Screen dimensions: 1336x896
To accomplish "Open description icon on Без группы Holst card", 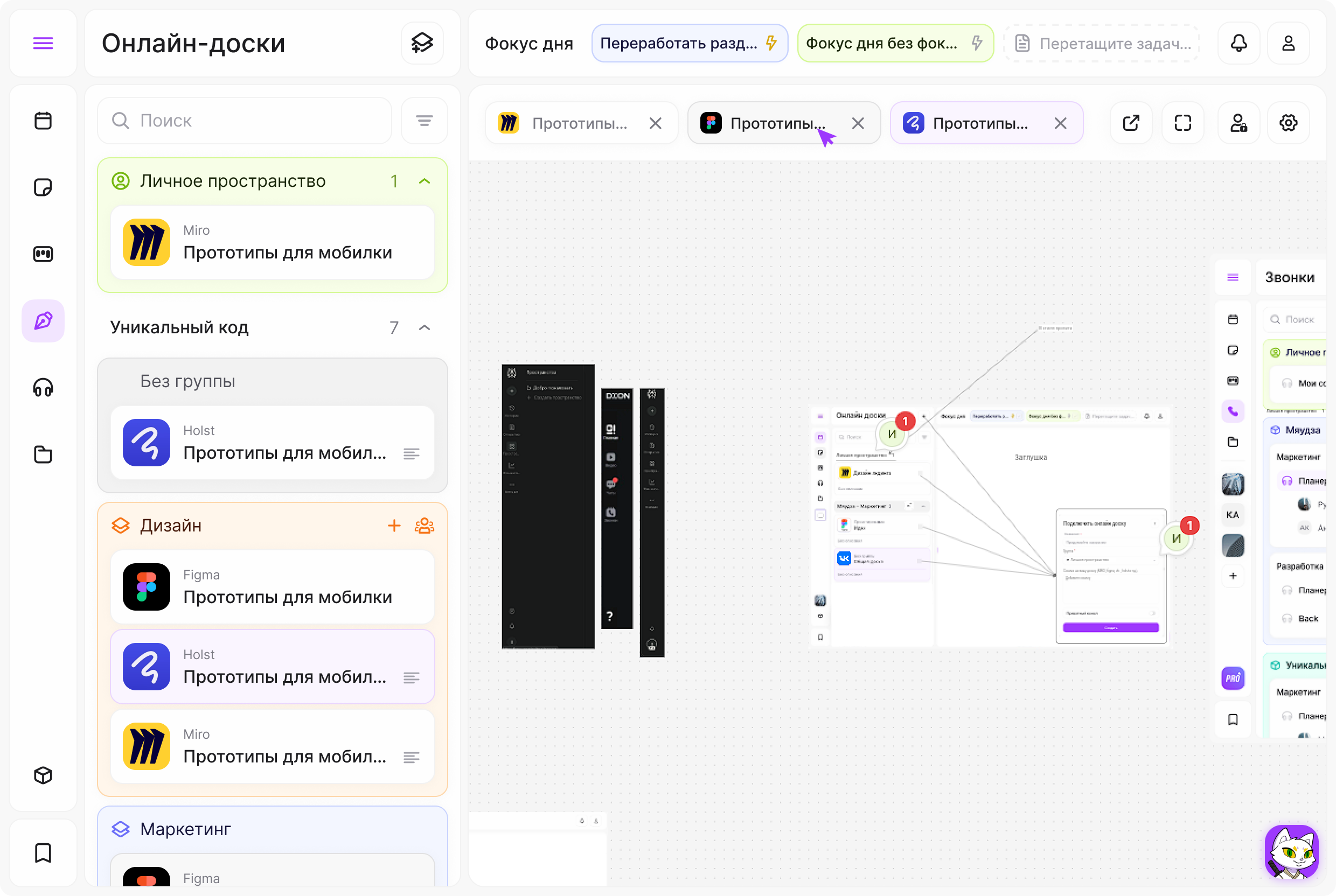I will [412, 454].
